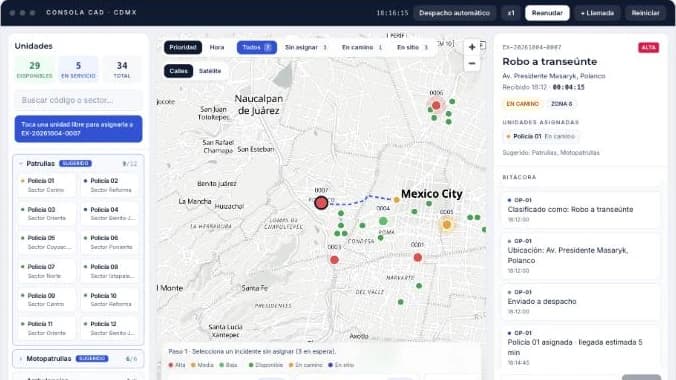The height and width of the screenshot is (380, 676).
Task: Click the 5 En servicio counter
Action: (78, 69)
